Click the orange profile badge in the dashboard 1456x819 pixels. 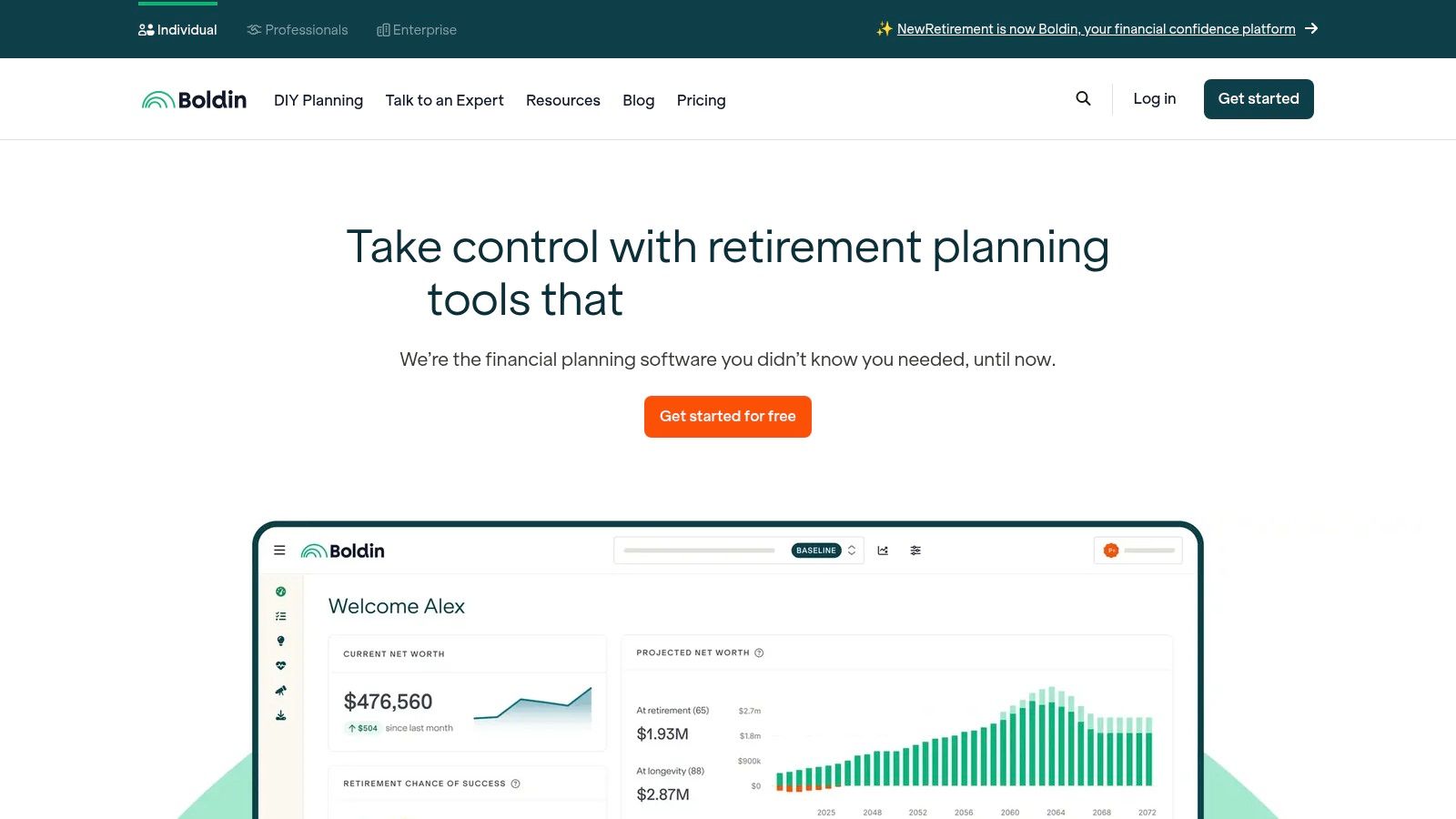pos(1111,550)
